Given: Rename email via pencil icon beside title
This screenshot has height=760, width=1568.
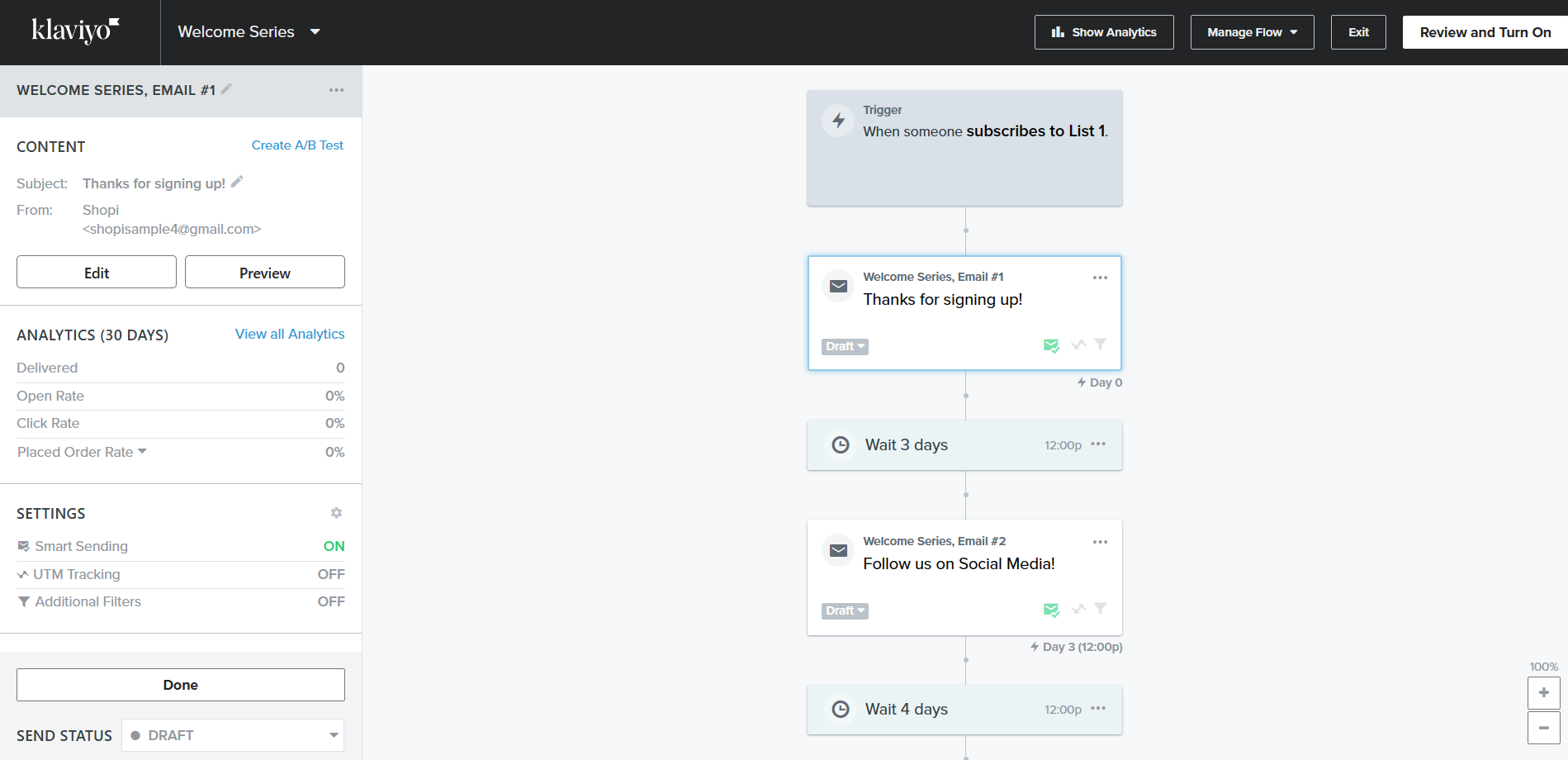Looking at the screenshot, I should tap(226, 89).
